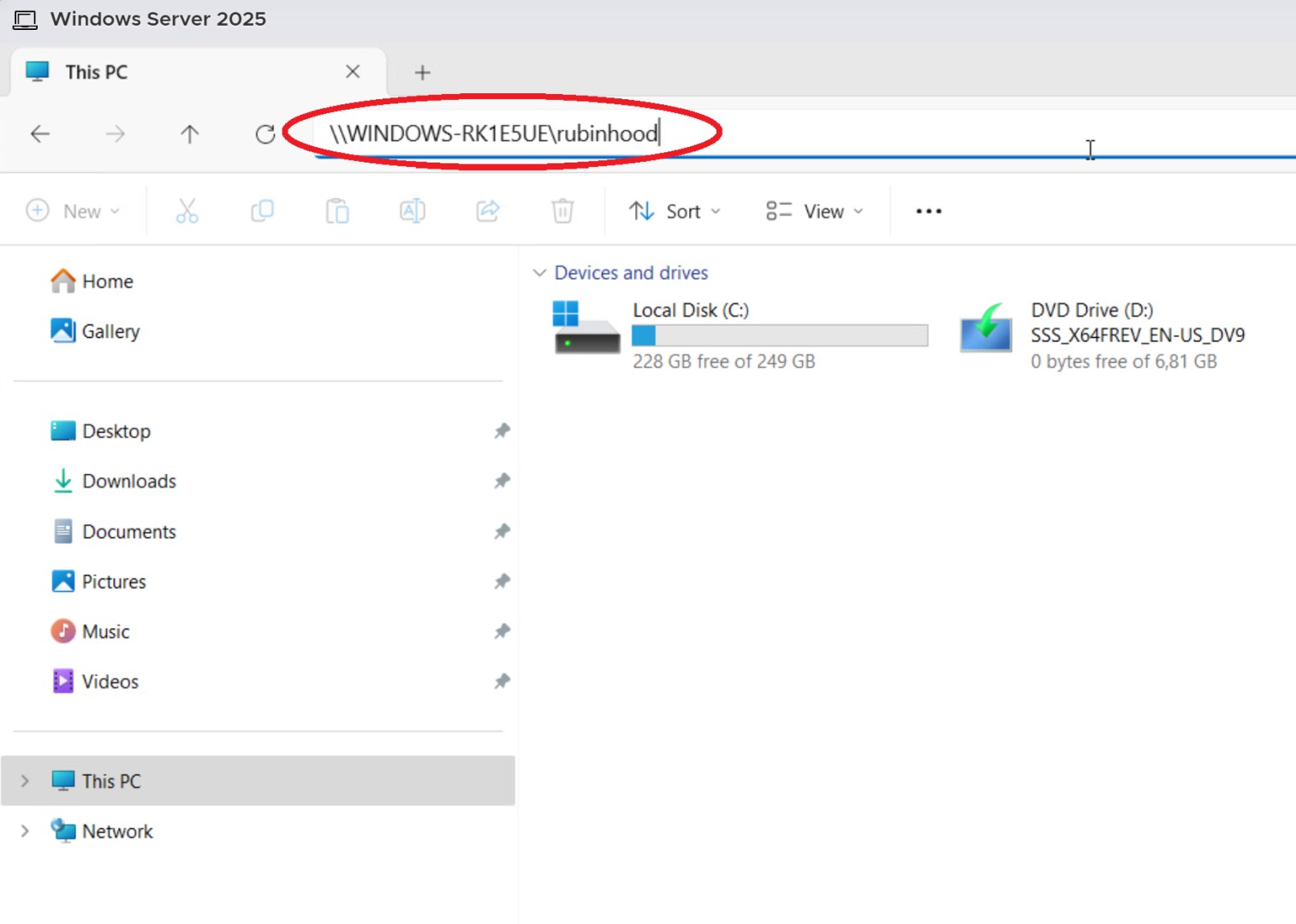Click the SSS_X64FREV_EN-US_DV9 volume label
This screenshot has width=1296, height=924.
tap(1138, 335)
